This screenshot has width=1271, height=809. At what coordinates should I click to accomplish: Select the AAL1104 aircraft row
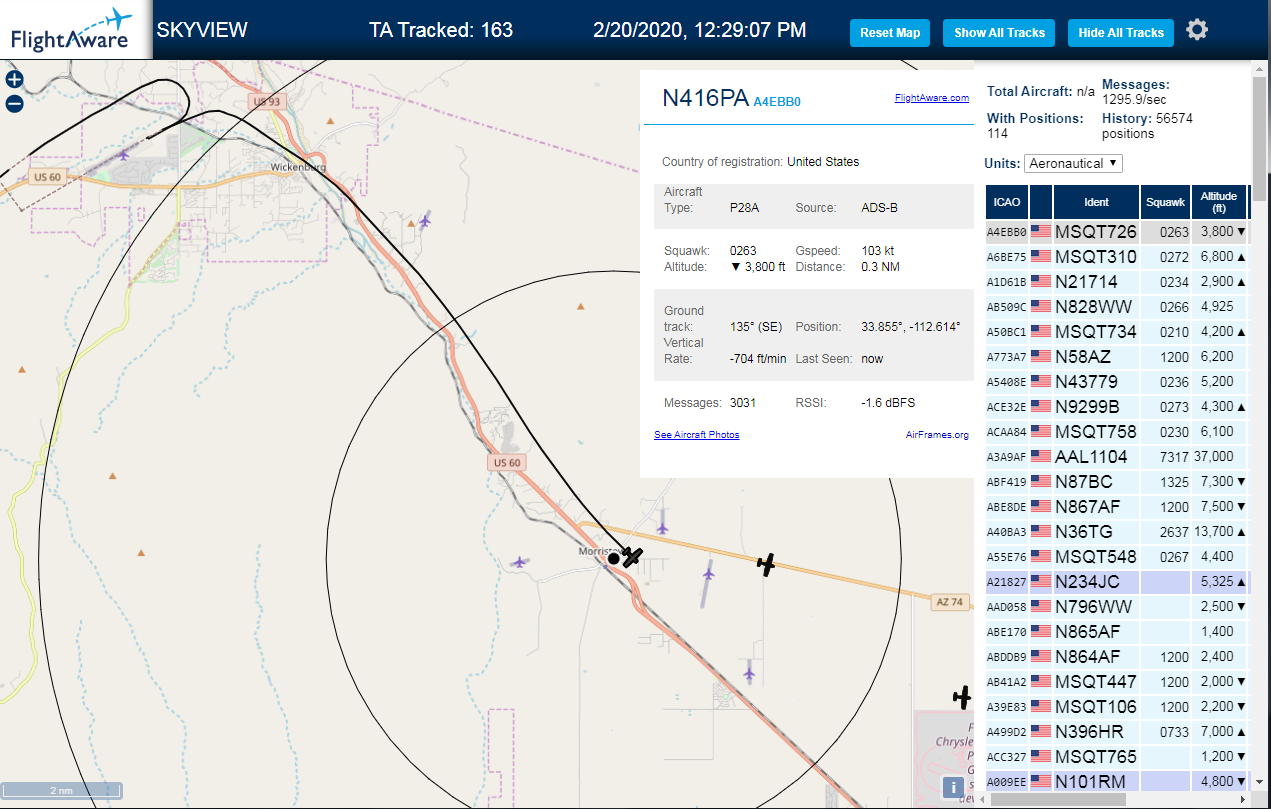[1116, 457]
